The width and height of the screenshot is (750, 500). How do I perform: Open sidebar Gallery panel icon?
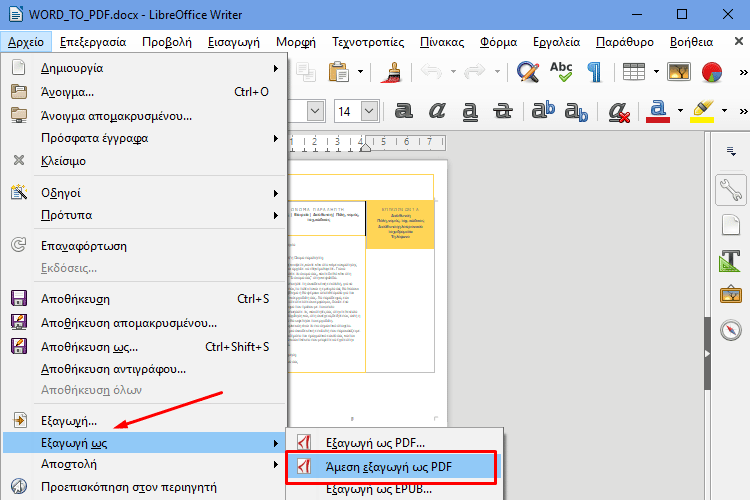731,294
